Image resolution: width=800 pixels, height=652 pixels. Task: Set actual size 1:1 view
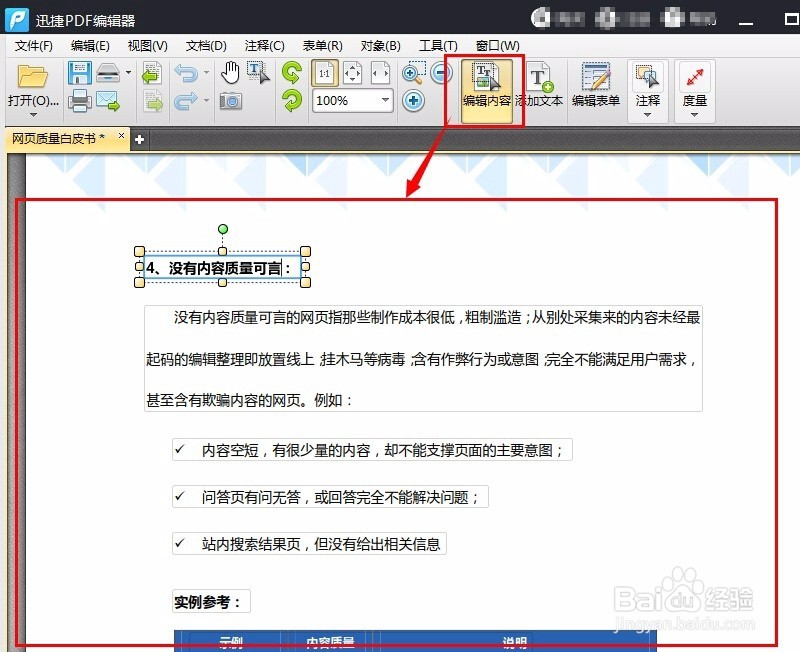tap(324, 73)
